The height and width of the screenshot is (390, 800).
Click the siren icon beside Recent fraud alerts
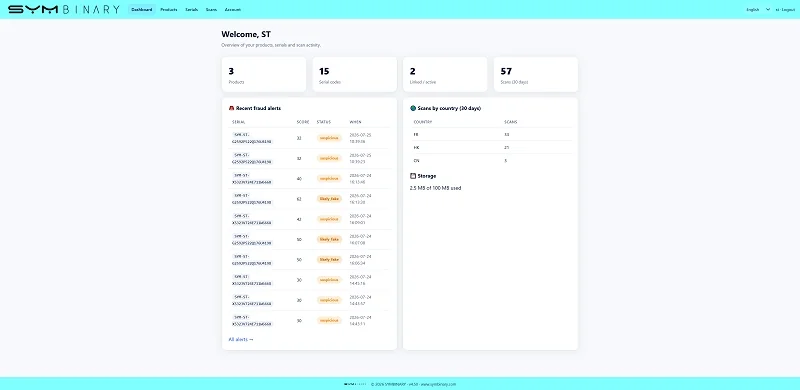(x=231, y=108)
